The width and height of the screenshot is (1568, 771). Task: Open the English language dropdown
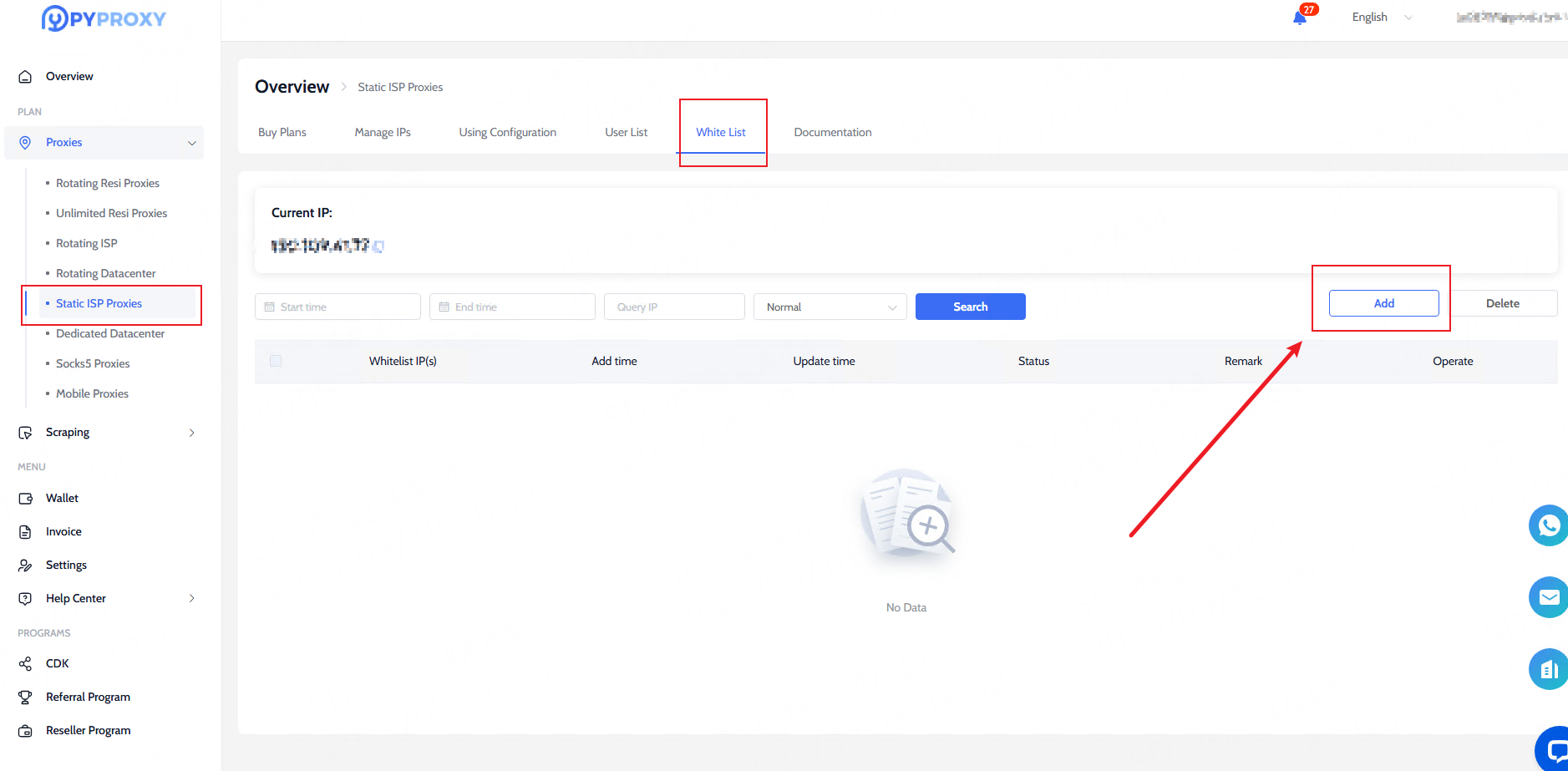coord(1381,18)
